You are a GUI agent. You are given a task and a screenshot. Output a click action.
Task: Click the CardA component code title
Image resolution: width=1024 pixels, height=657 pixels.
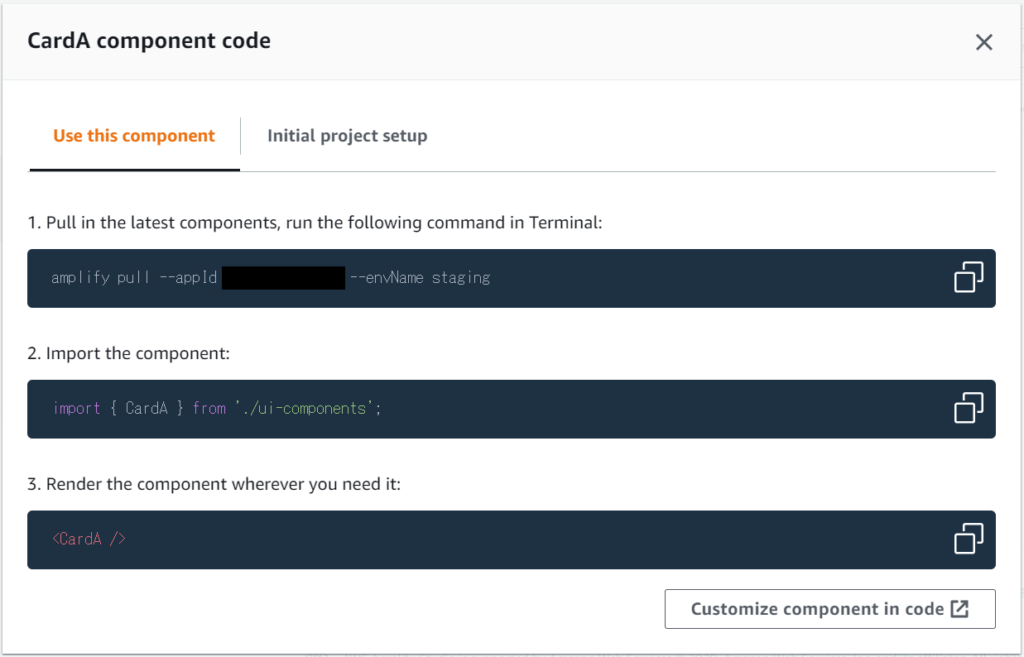149,40
